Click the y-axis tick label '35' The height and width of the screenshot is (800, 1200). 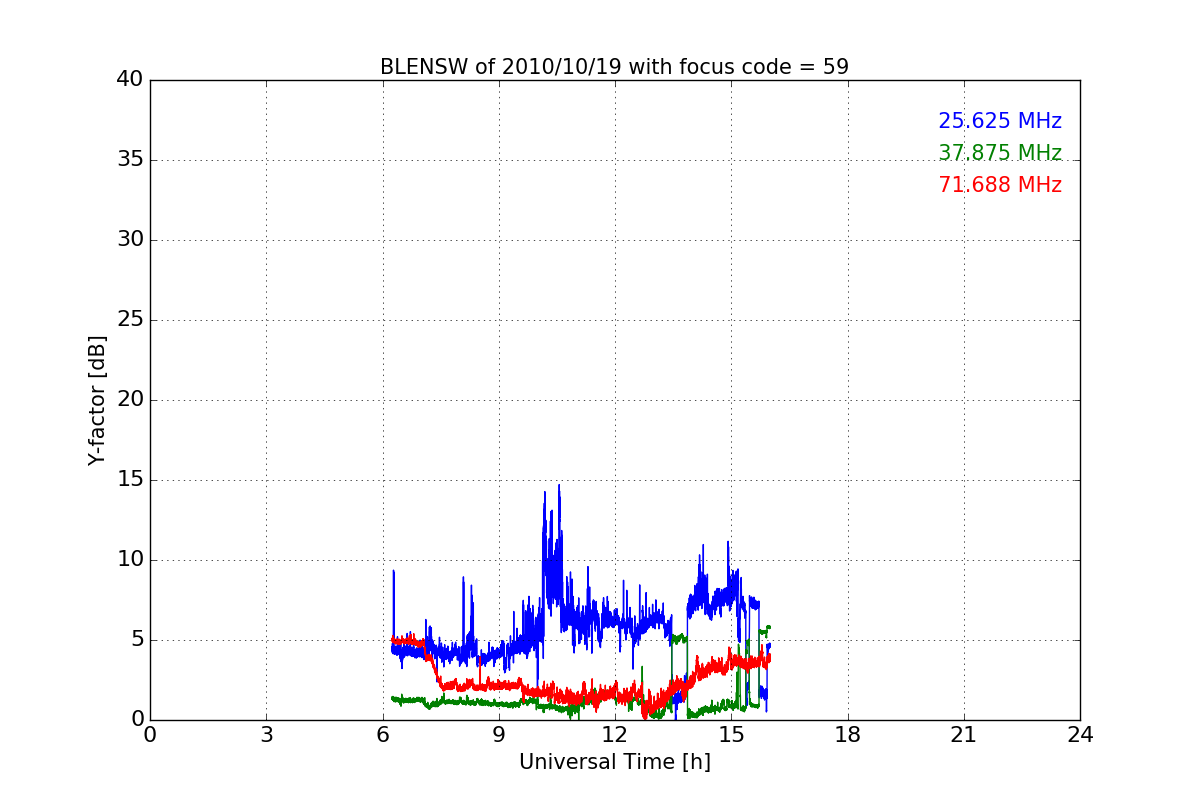(x=130, y=160)
